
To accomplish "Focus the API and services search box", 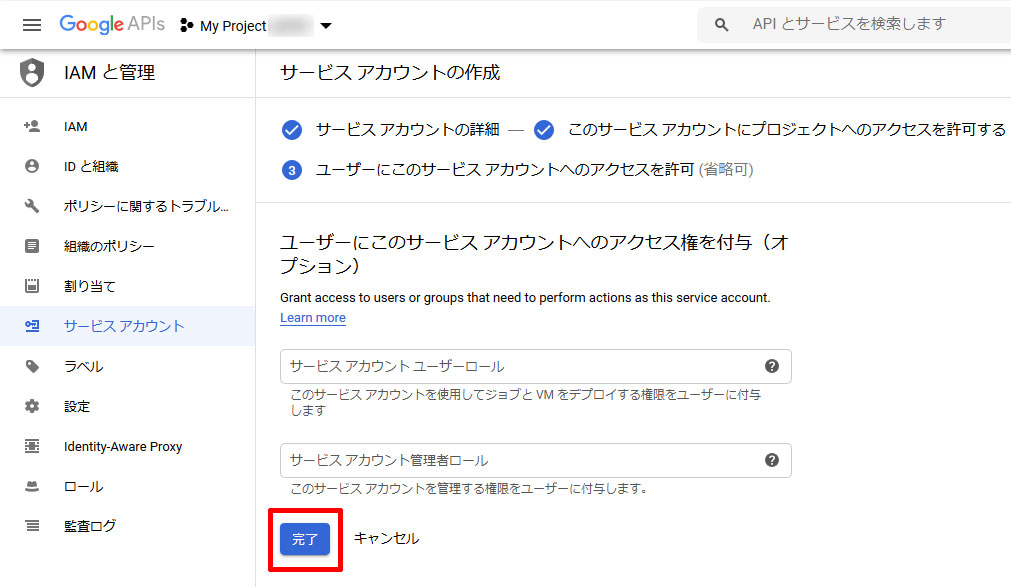I will click(854, 25).
